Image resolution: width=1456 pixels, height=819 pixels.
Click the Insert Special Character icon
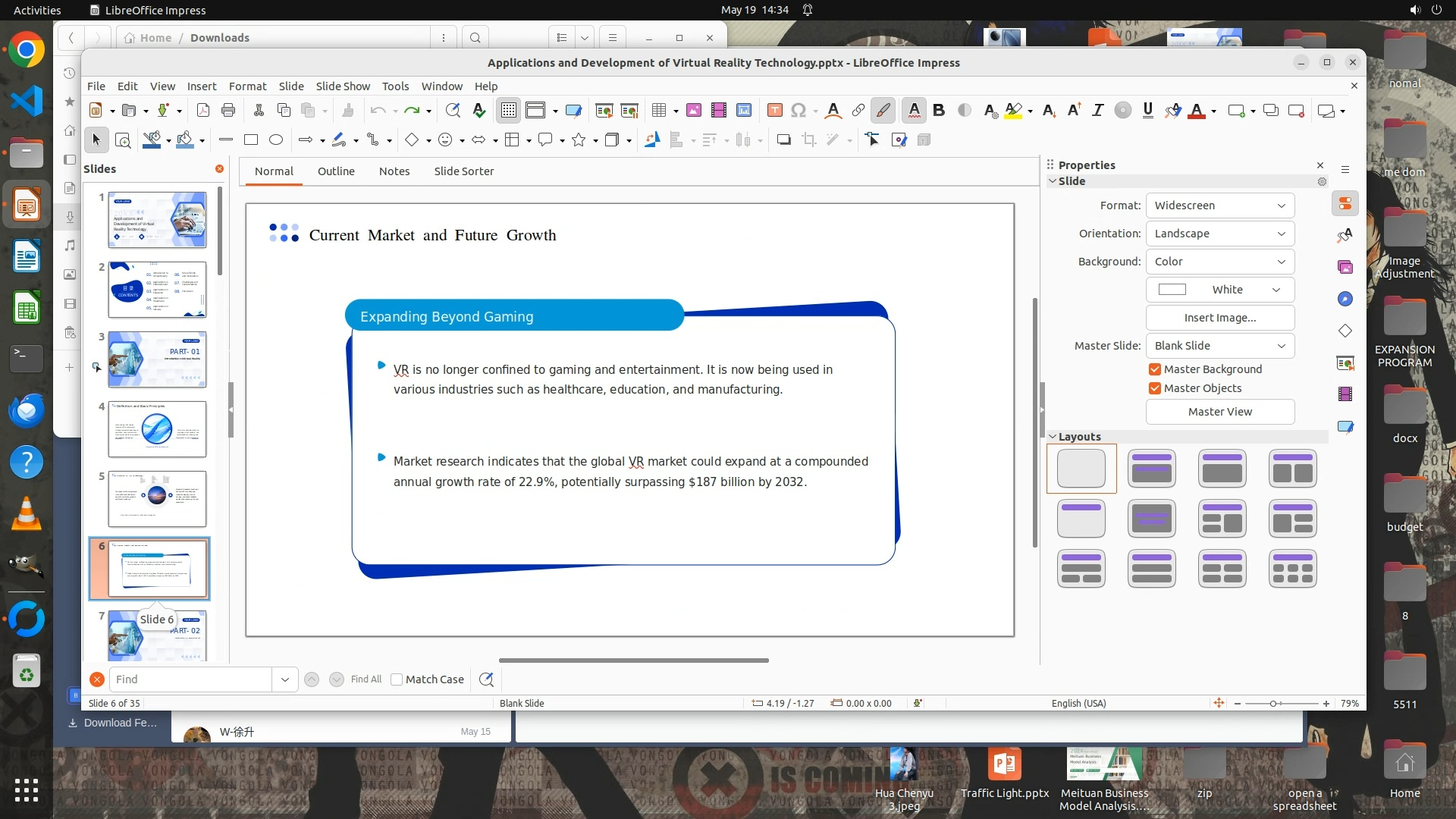798,111
